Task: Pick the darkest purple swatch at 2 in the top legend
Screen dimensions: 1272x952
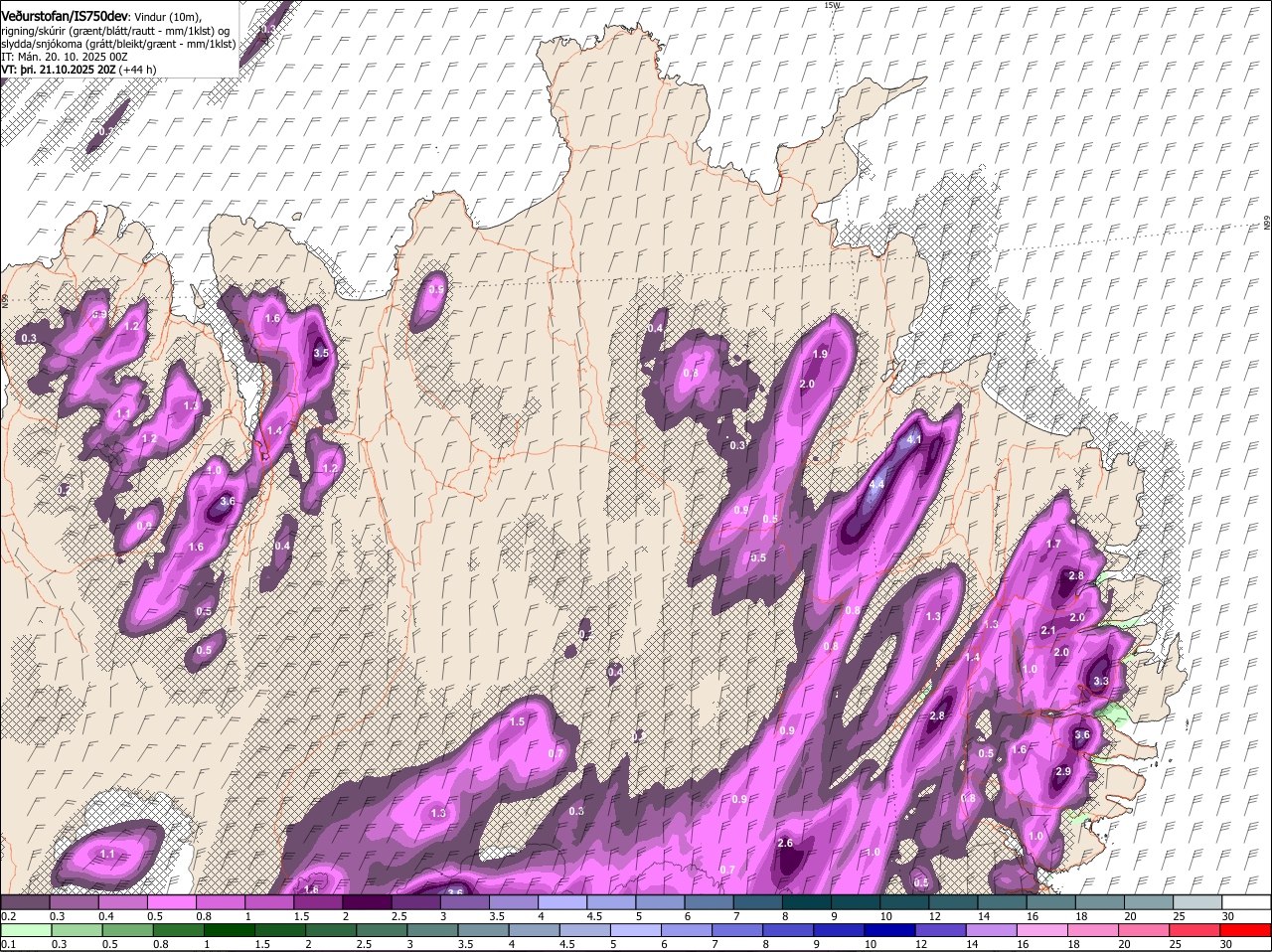Action: [368, 901]
